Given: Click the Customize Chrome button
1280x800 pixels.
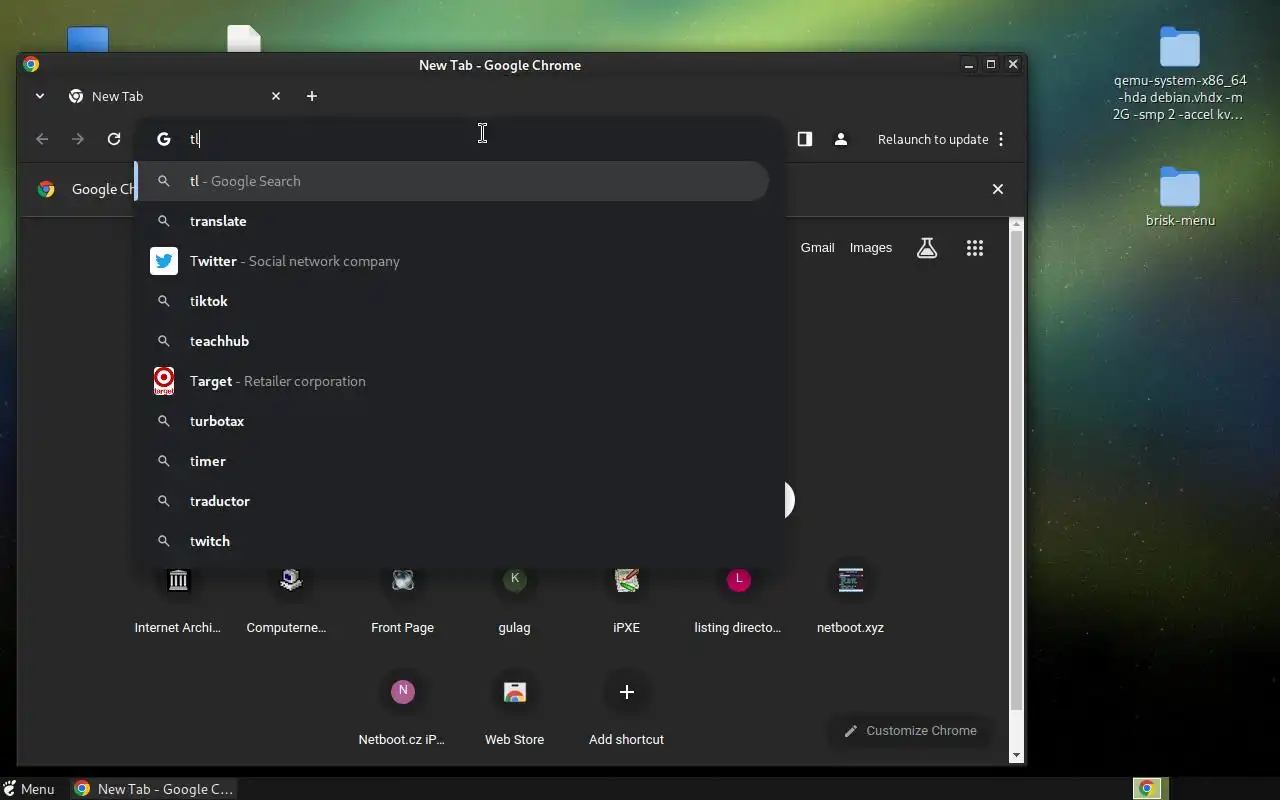Looking at the screenshot, I should (x=910, y=731).
